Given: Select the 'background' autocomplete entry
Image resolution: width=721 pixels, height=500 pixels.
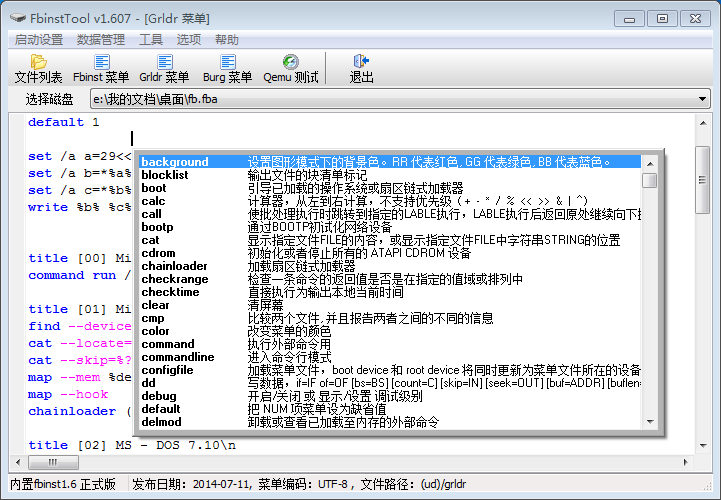Looking at the screenshot, I should pyautogui.click(x=390, y=162).
